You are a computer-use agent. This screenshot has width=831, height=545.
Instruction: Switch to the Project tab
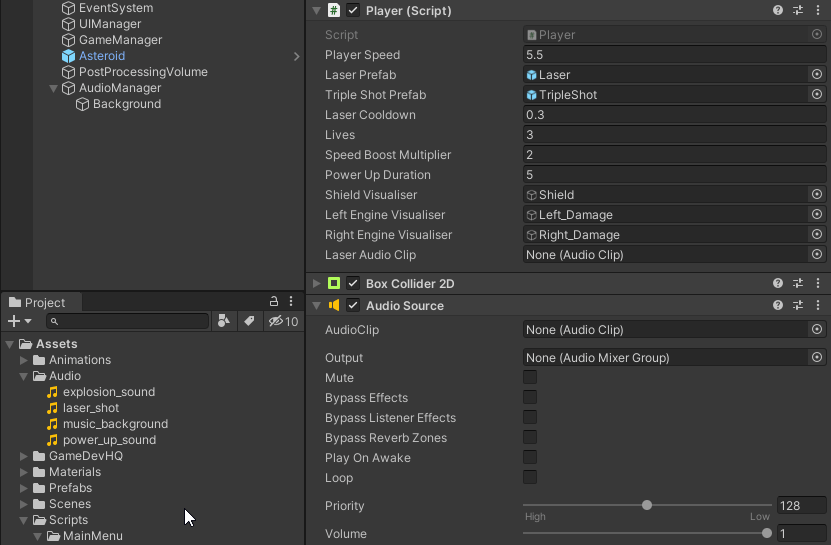38,302
